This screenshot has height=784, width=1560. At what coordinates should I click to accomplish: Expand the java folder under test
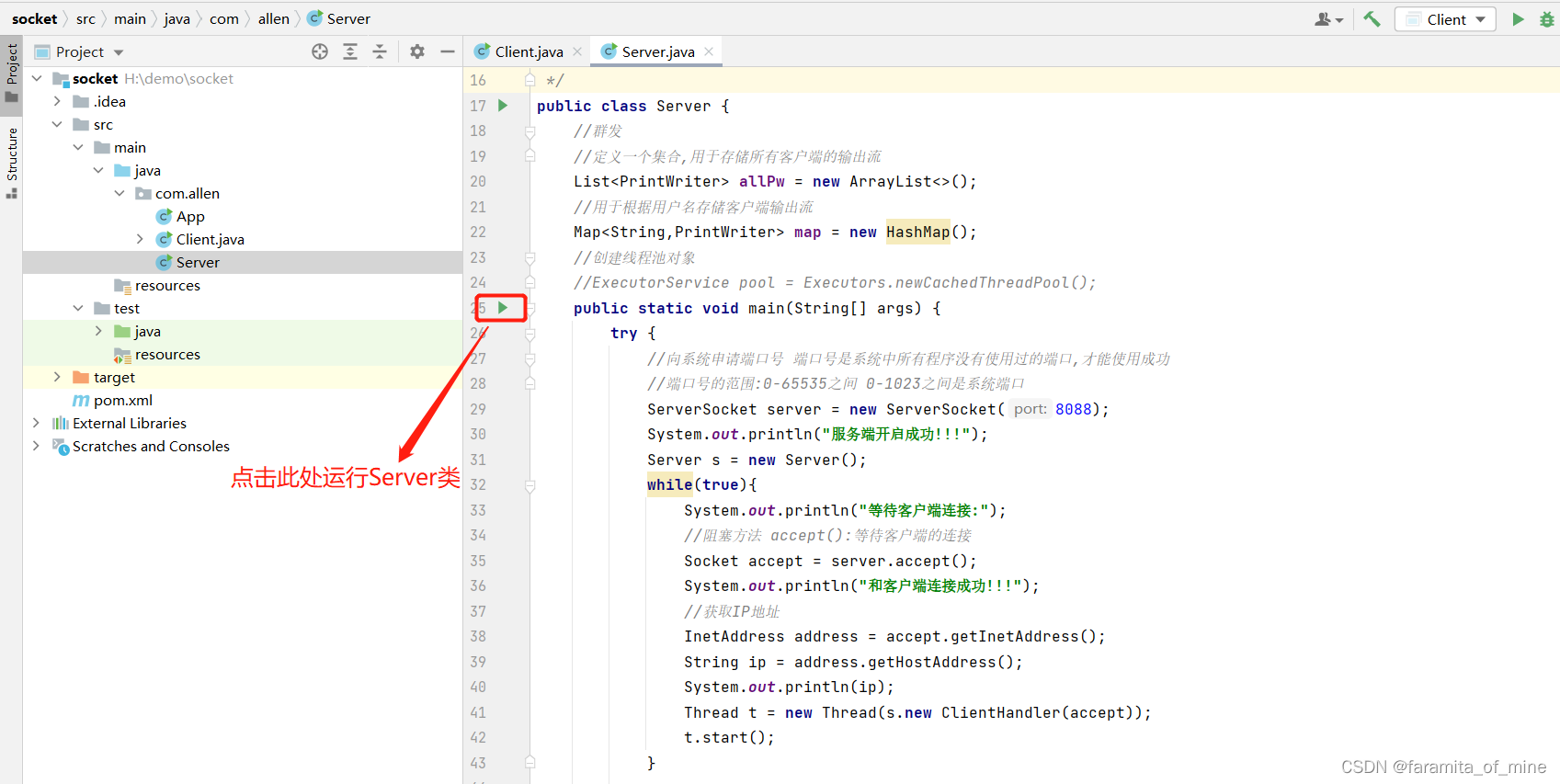pyautogui.click(x=98, y=331)
